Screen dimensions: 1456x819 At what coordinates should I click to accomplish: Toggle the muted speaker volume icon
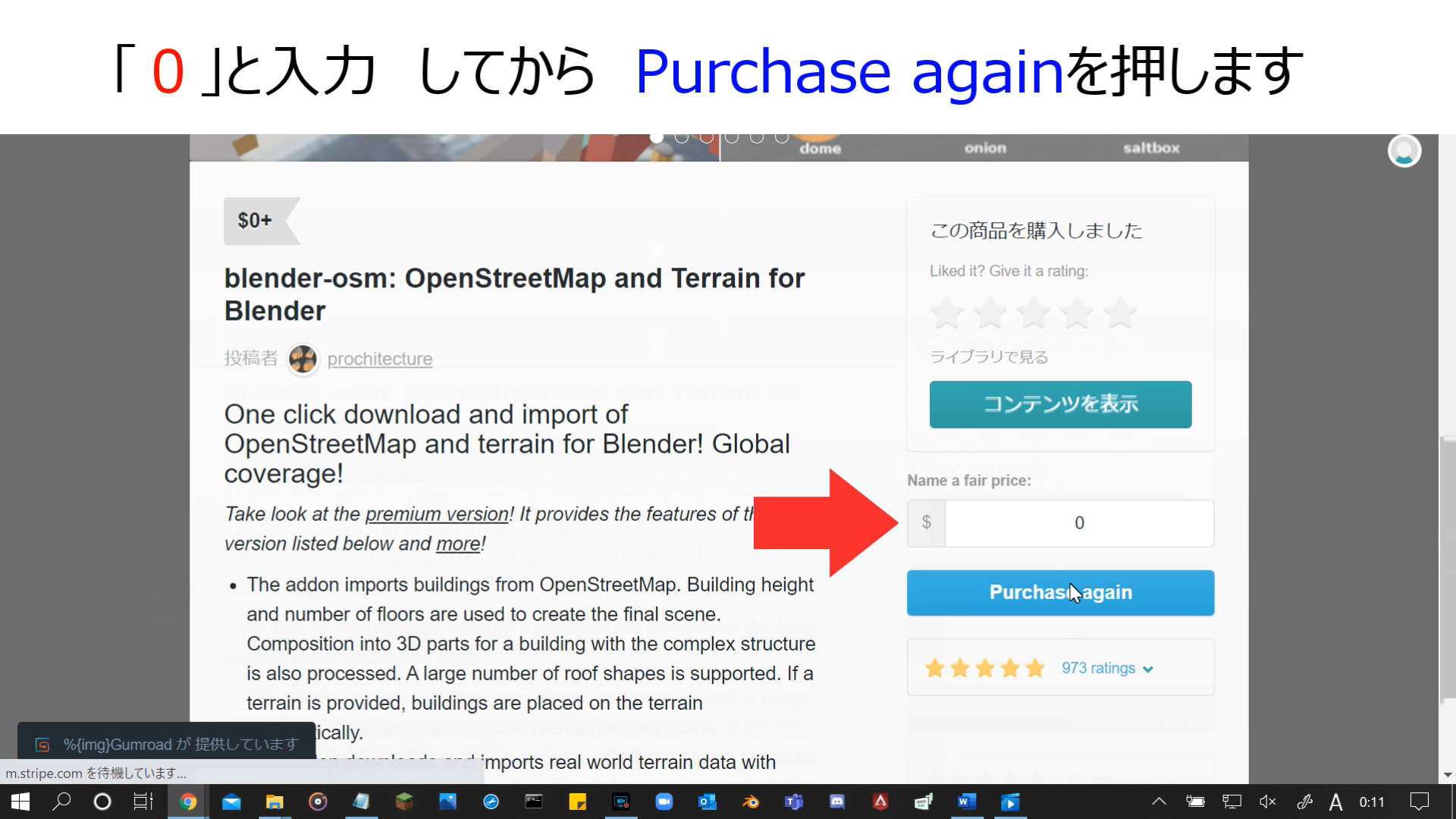click(x=1267, y=802)
